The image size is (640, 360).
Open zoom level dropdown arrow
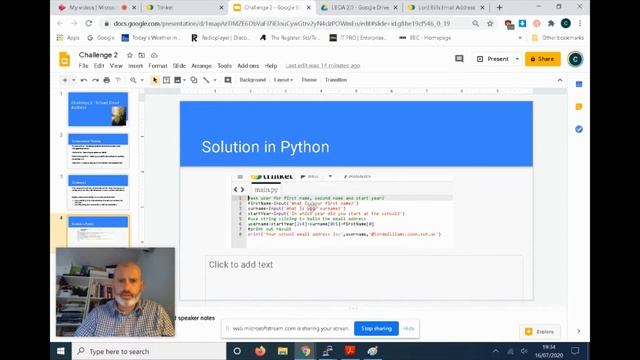pyautogui.click(x=142, y=80)
